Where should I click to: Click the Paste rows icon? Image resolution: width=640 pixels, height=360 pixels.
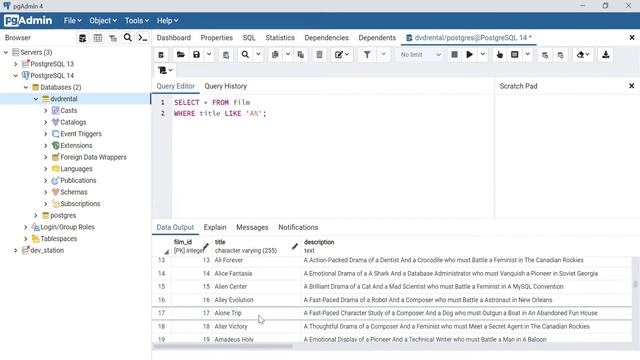coord(301,55)
